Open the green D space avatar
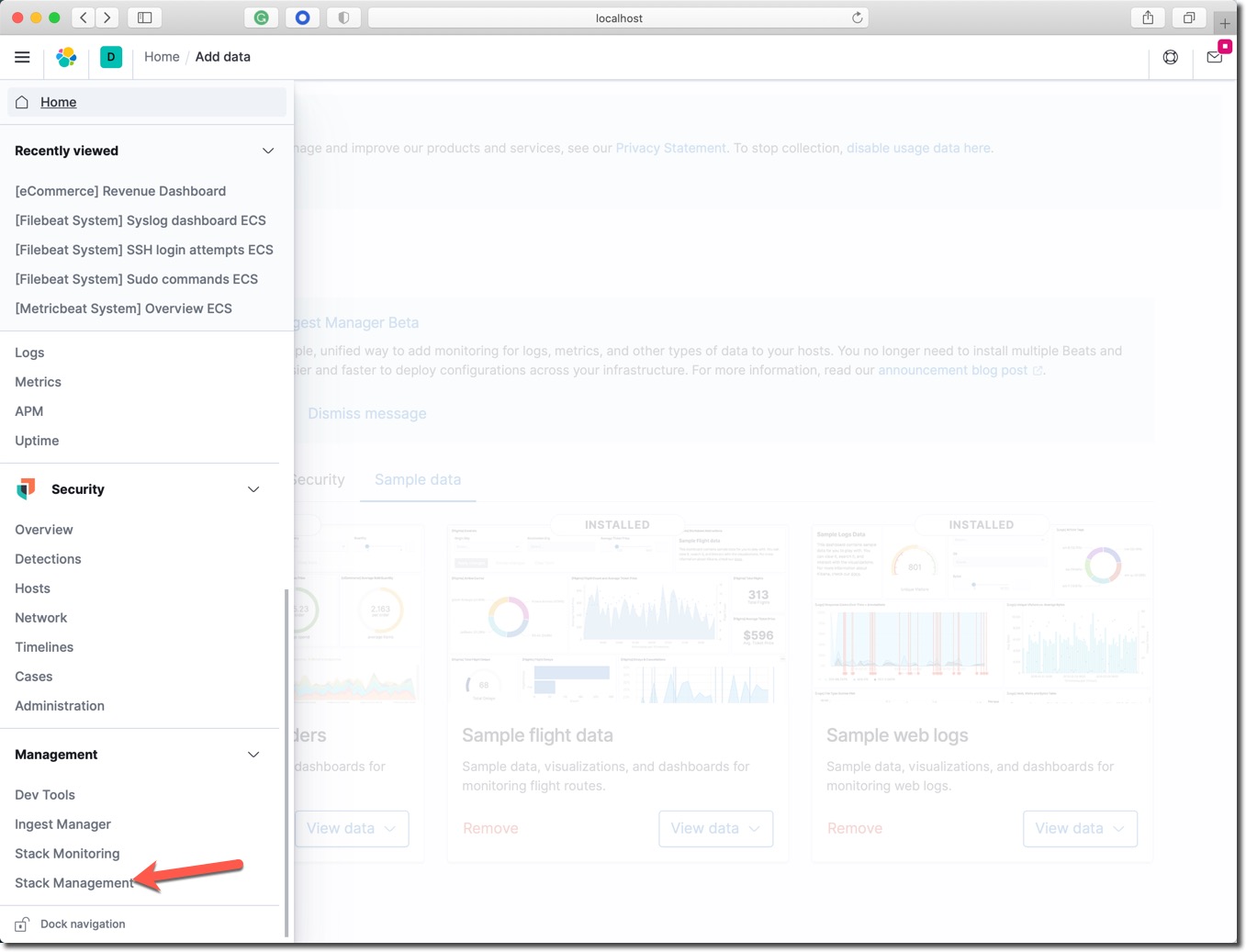This screenshot has height=952, width=1246. tap(111, 57)
